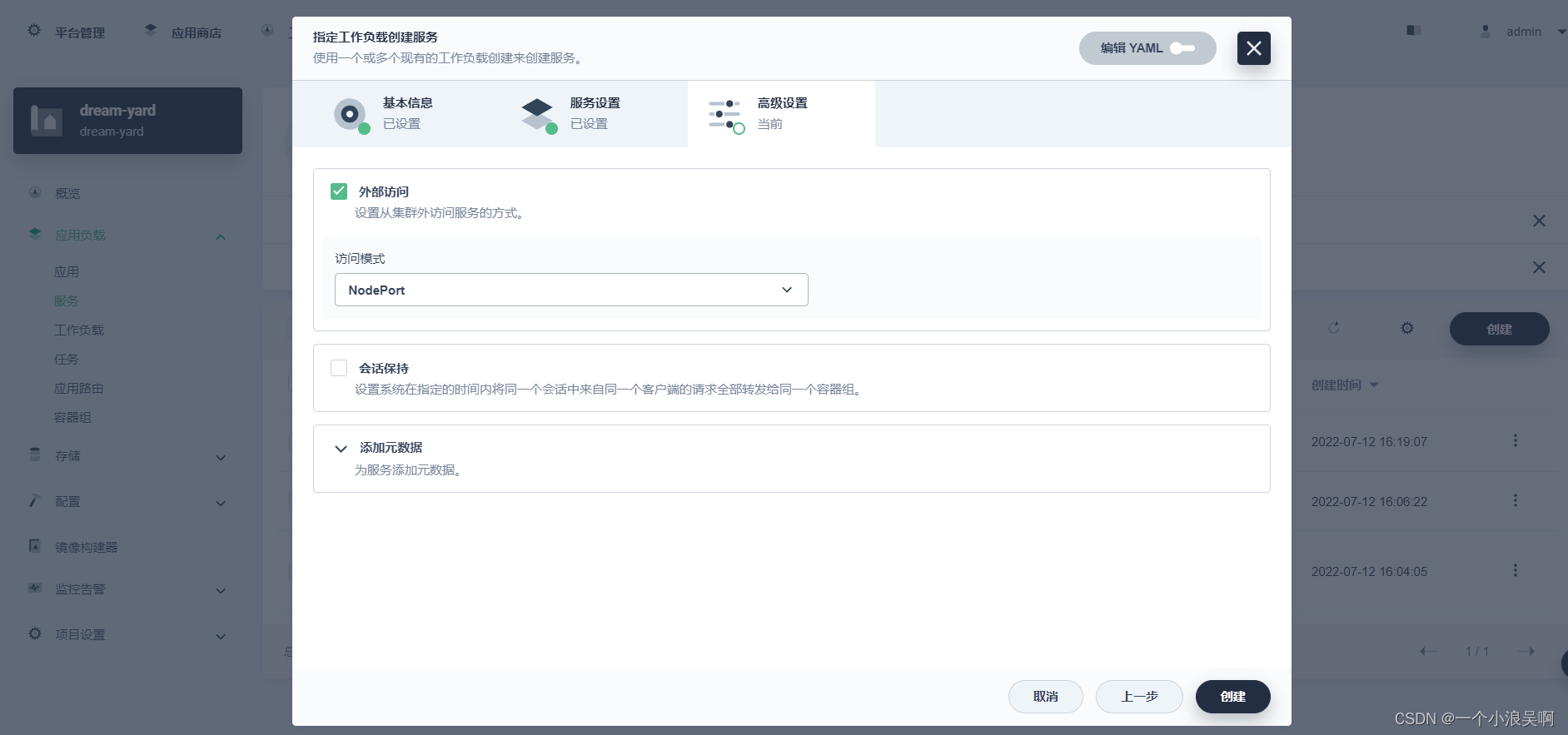Enable the 编辑 YAML toggle switch

pyautogui.click(x=1182, y=48)
